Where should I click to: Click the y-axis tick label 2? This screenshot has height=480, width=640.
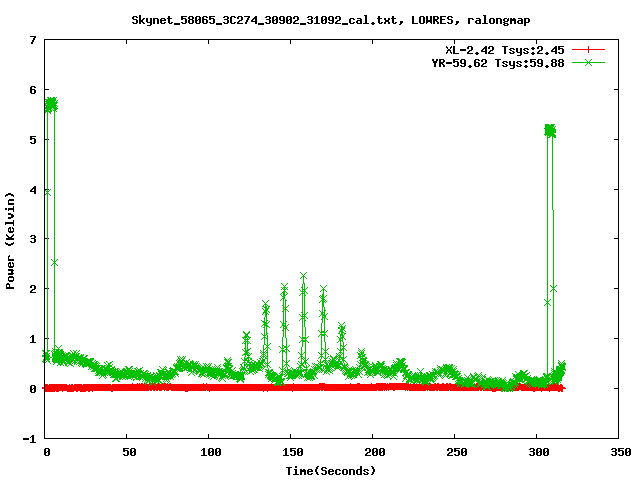point(33,289)
